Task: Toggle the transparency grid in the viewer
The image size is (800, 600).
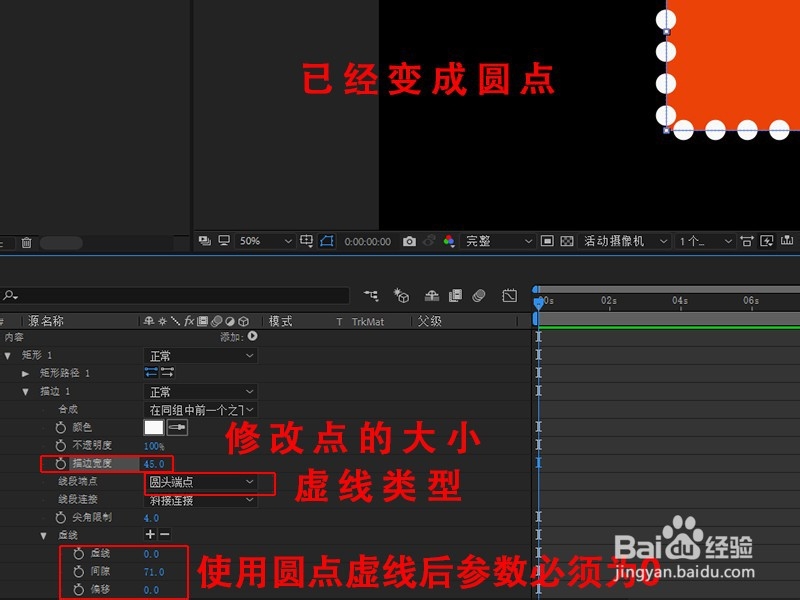Action: click(566, 240)
